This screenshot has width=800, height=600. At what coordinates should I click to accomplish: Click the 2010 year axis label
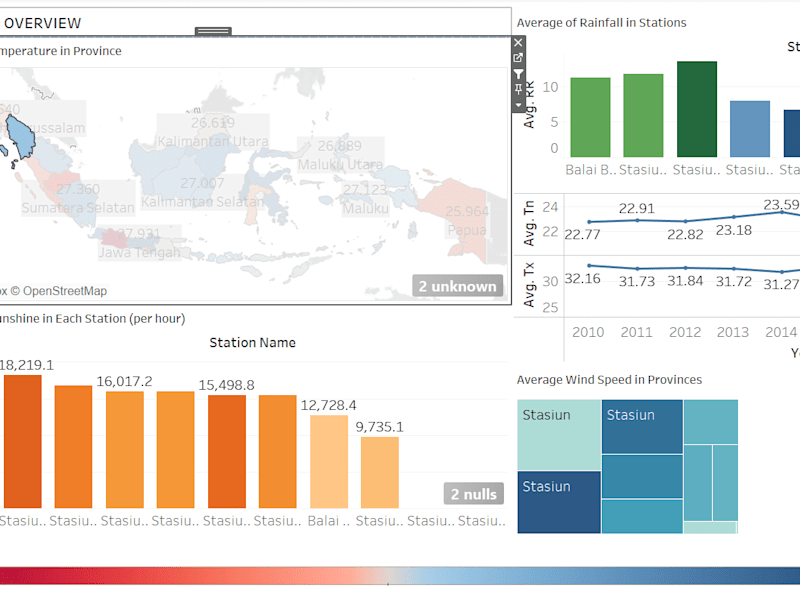(x=588, y=332)
